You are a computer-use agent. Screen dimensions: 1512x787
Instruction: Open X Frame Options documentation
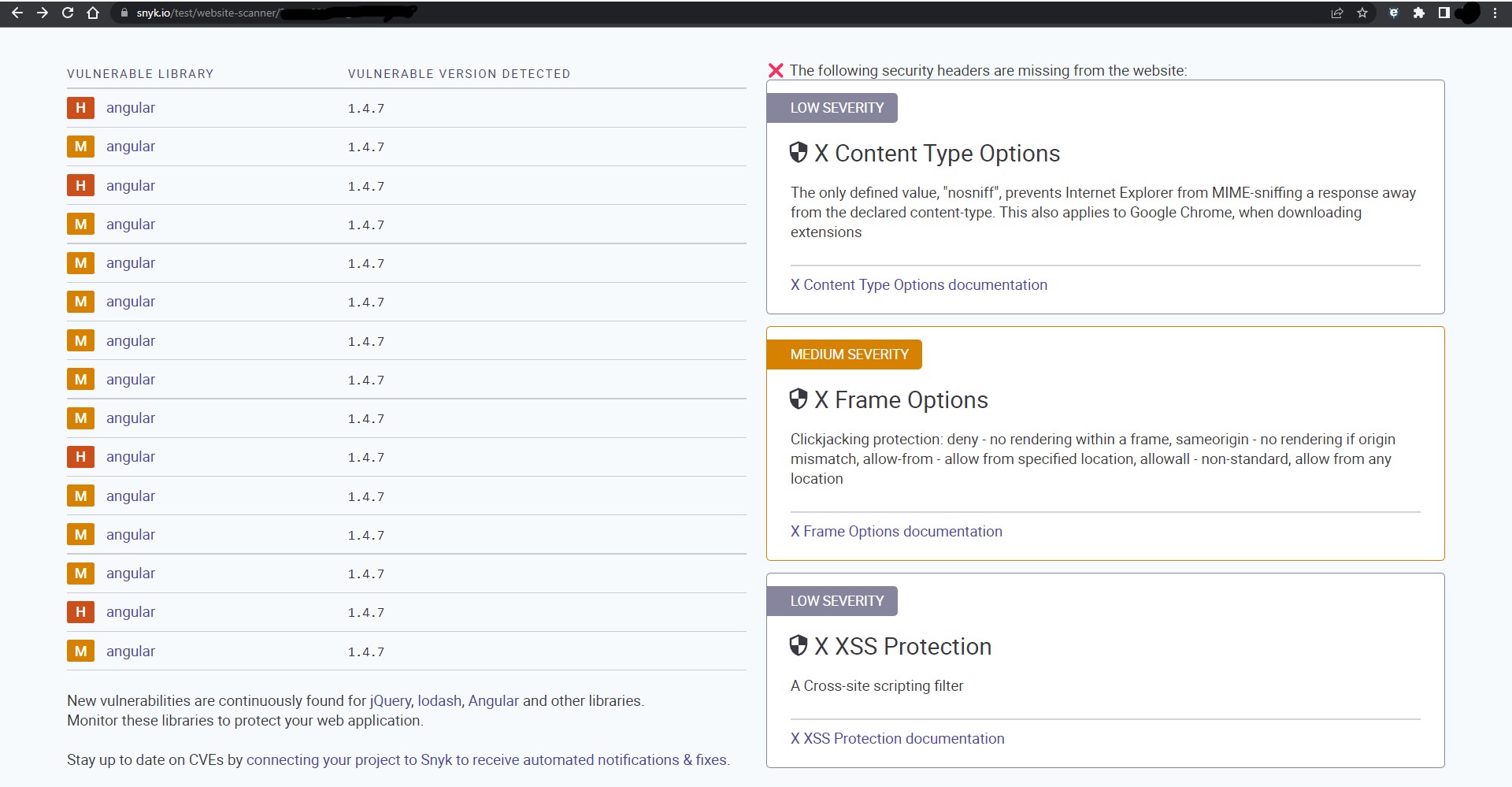coord(896,531)
